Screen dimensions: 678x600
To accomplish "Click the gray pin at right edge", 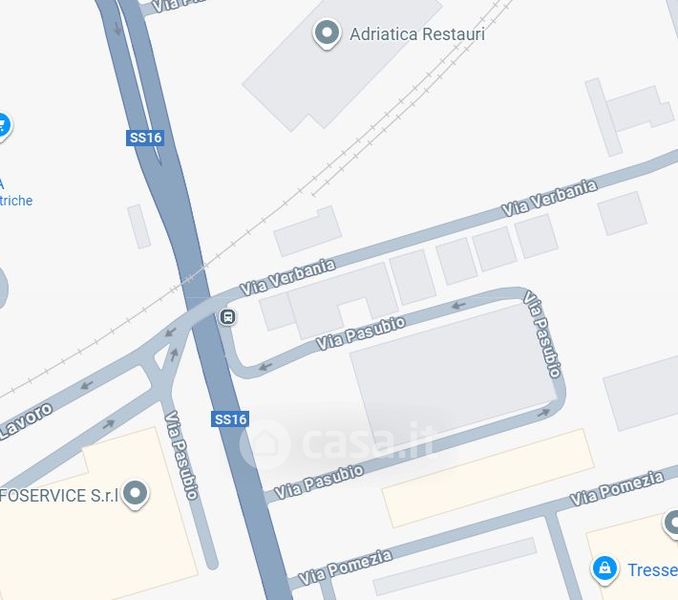I will pyautogui.click(x=671, y=524).
